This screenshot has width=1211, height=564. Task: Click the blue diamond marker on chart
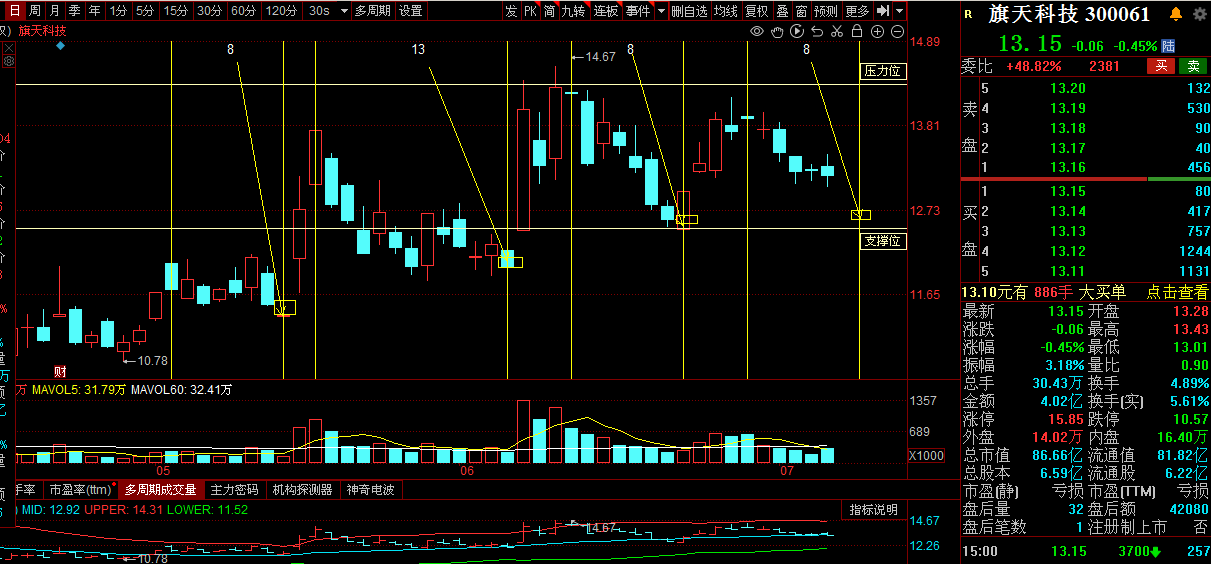pyautogui.click(x=61, y=46)
